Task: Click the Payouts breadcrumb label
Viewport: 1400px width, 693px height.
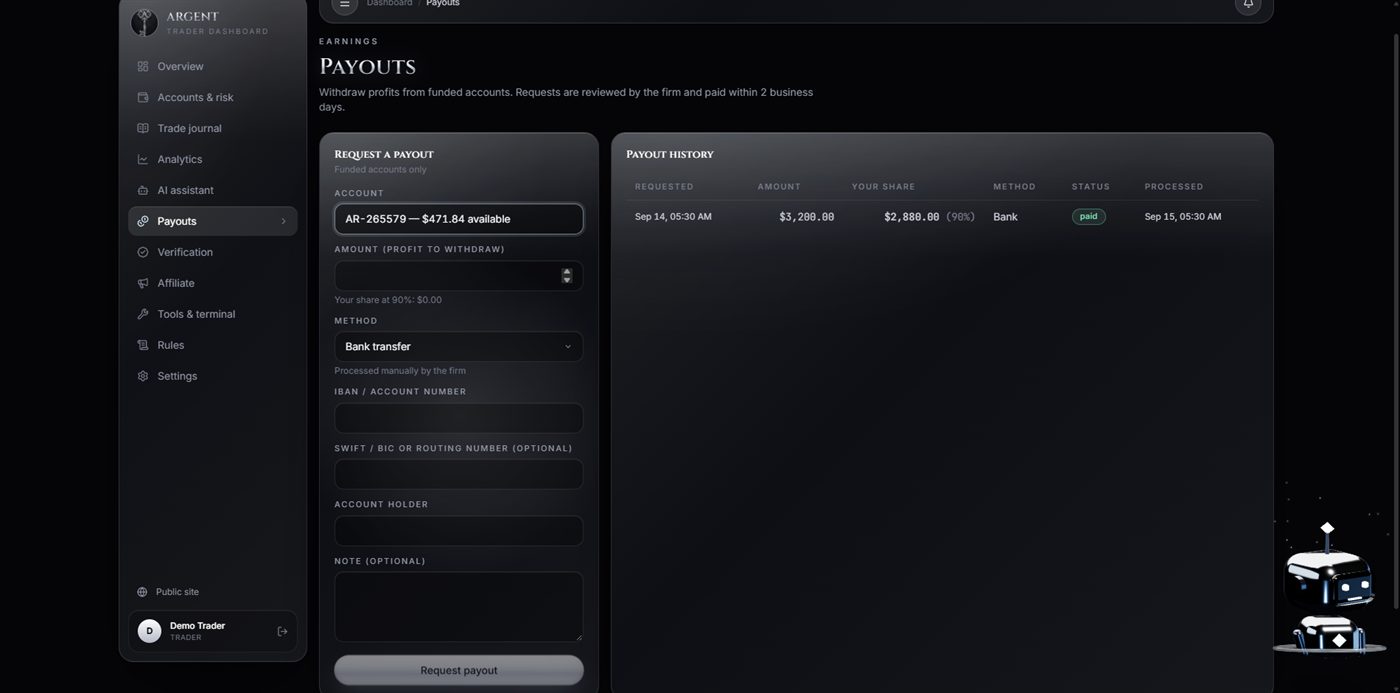Action: click(443, 3)
